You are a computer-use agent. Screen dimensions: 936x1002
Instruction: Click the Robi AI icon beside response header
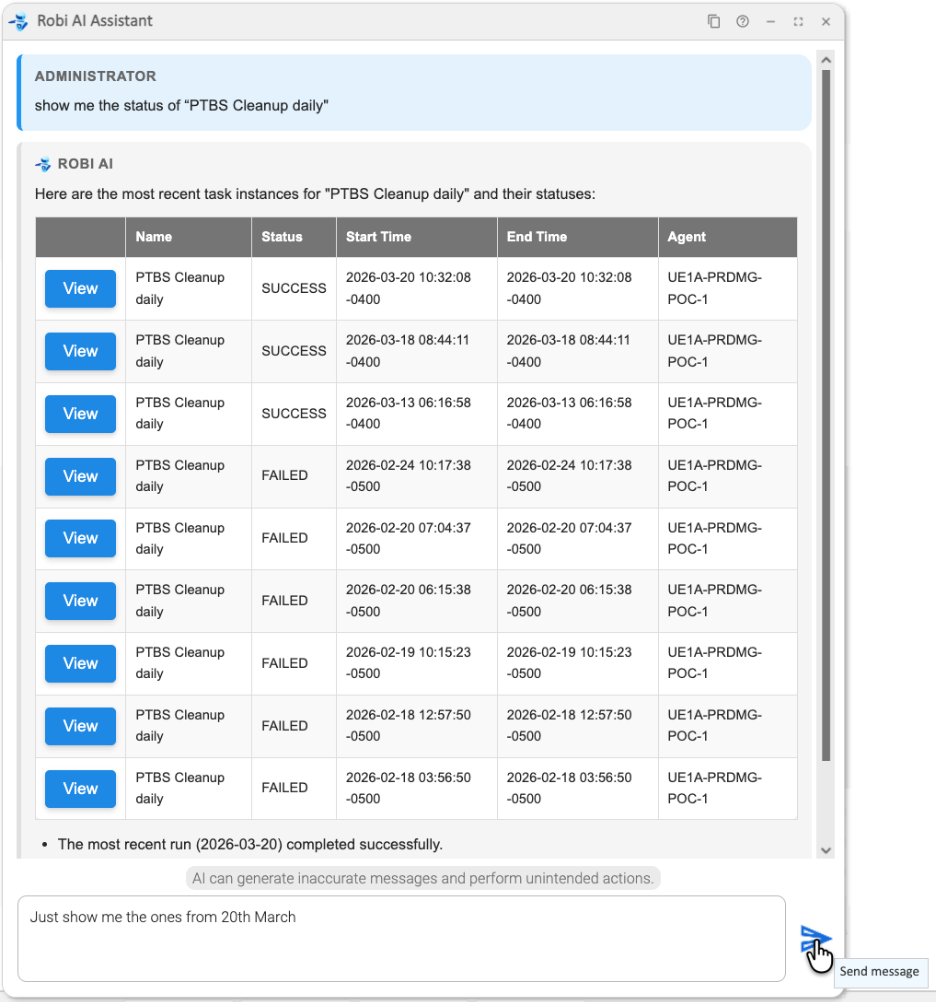(43, 164)
